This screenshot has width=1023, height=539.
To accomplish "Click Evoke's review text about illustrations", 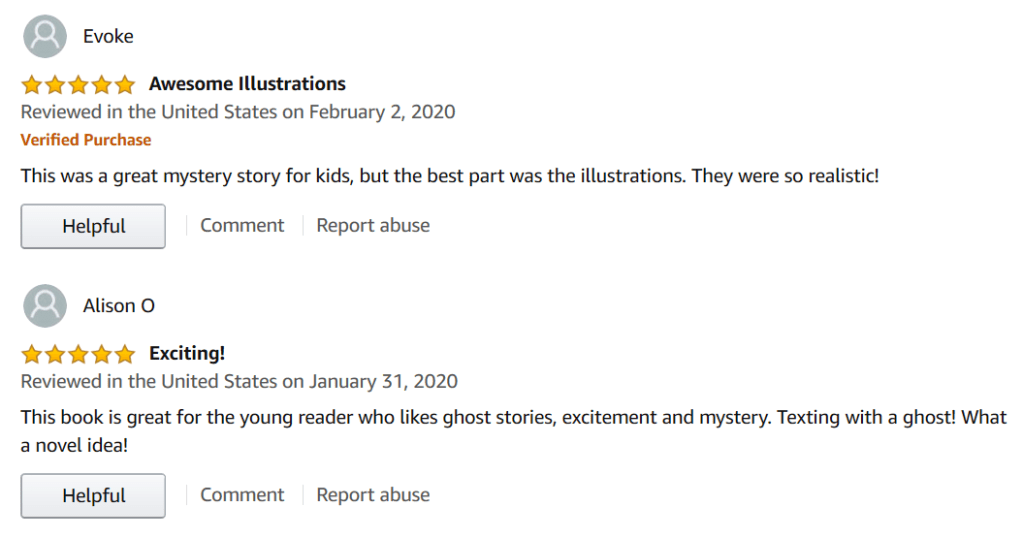I will point(449,176).
